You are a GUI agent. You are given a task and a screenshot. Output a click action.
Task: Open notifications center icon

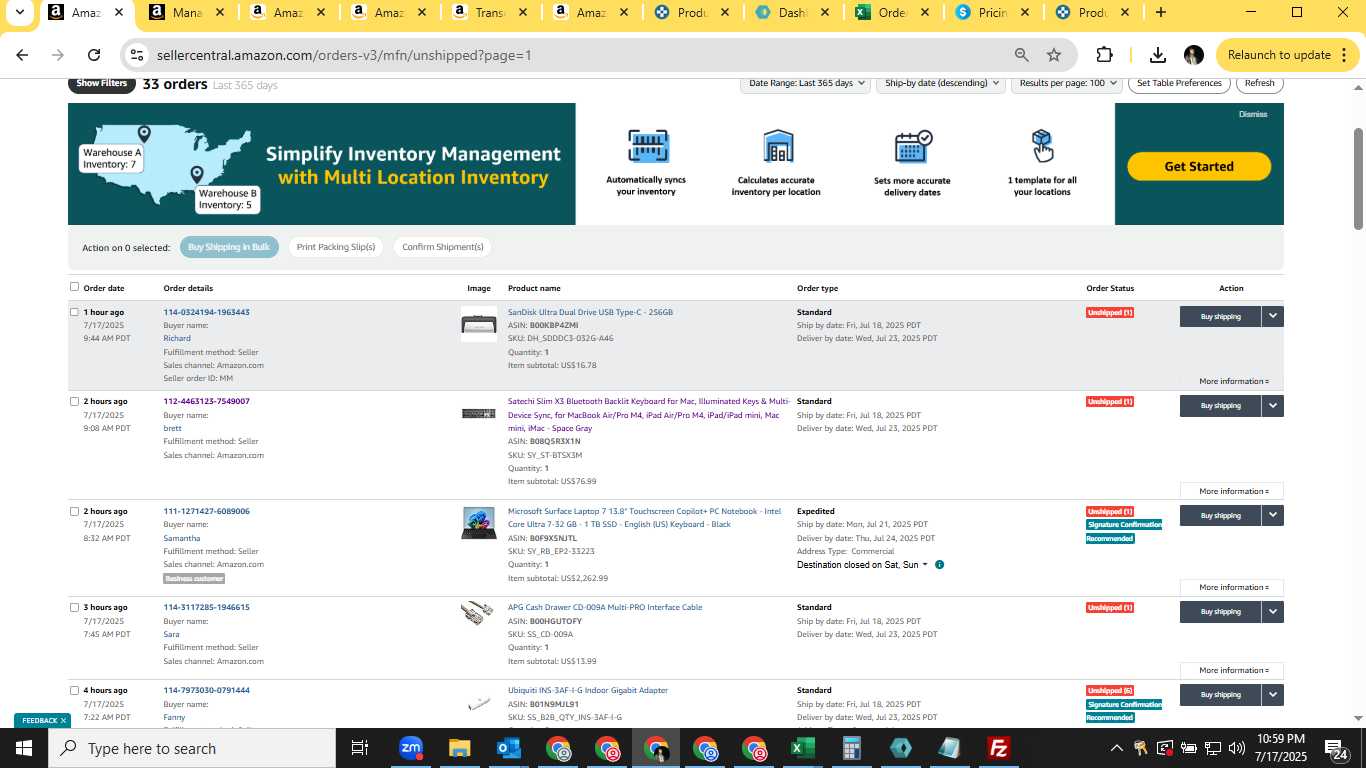coord(1336,748)
